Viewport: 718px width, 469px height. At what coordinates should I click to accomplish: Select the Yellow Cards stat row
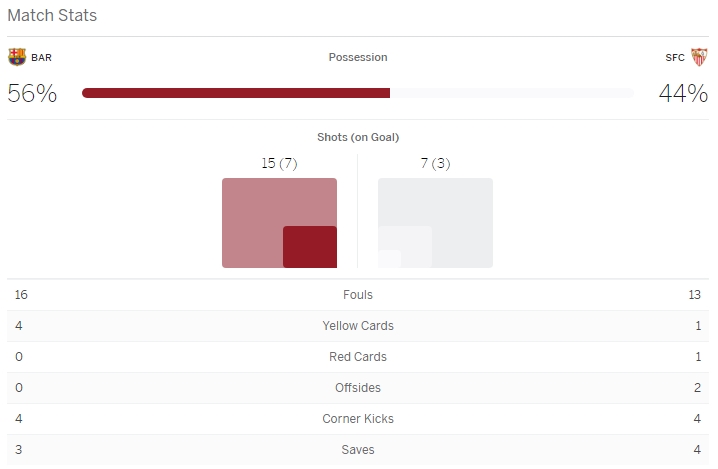click(358, 326)
